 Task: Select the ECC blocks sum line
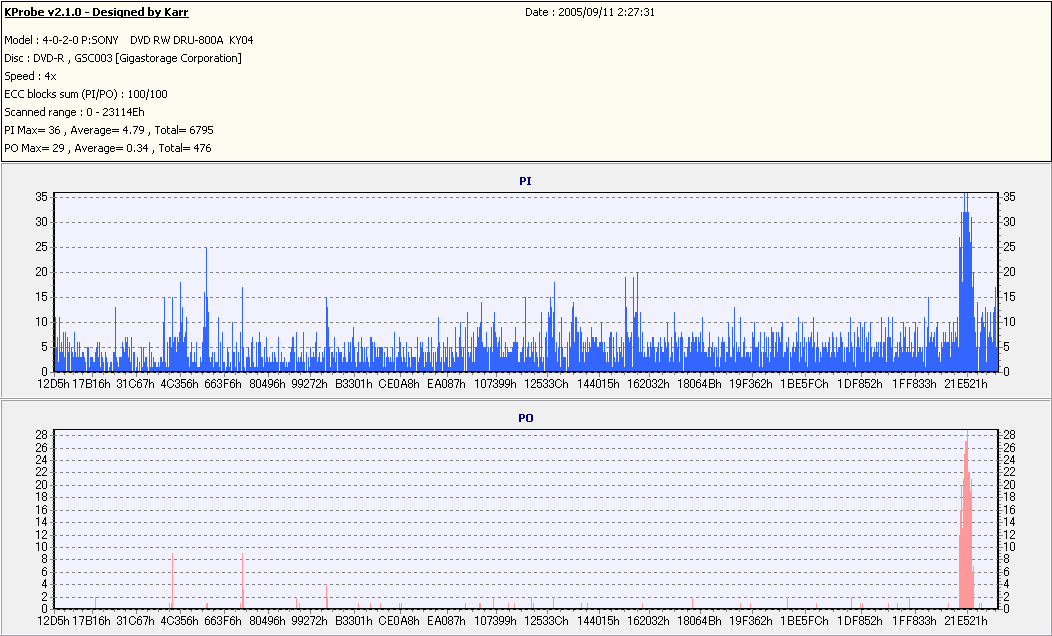tap(86, 94)
